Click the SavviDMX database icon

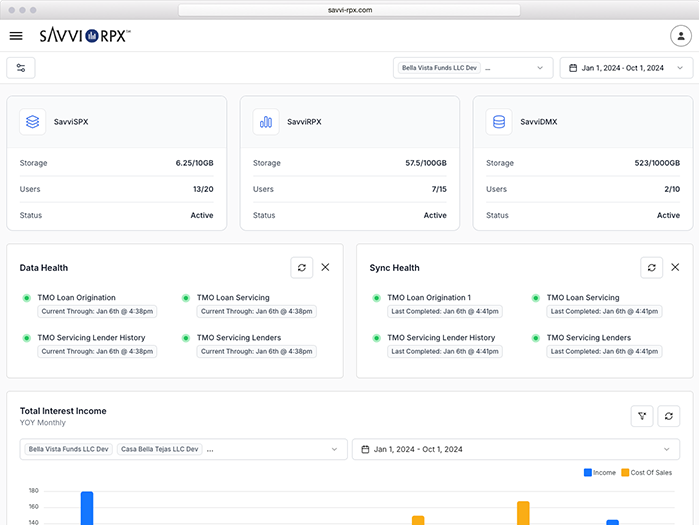click(x=499, y=122)
